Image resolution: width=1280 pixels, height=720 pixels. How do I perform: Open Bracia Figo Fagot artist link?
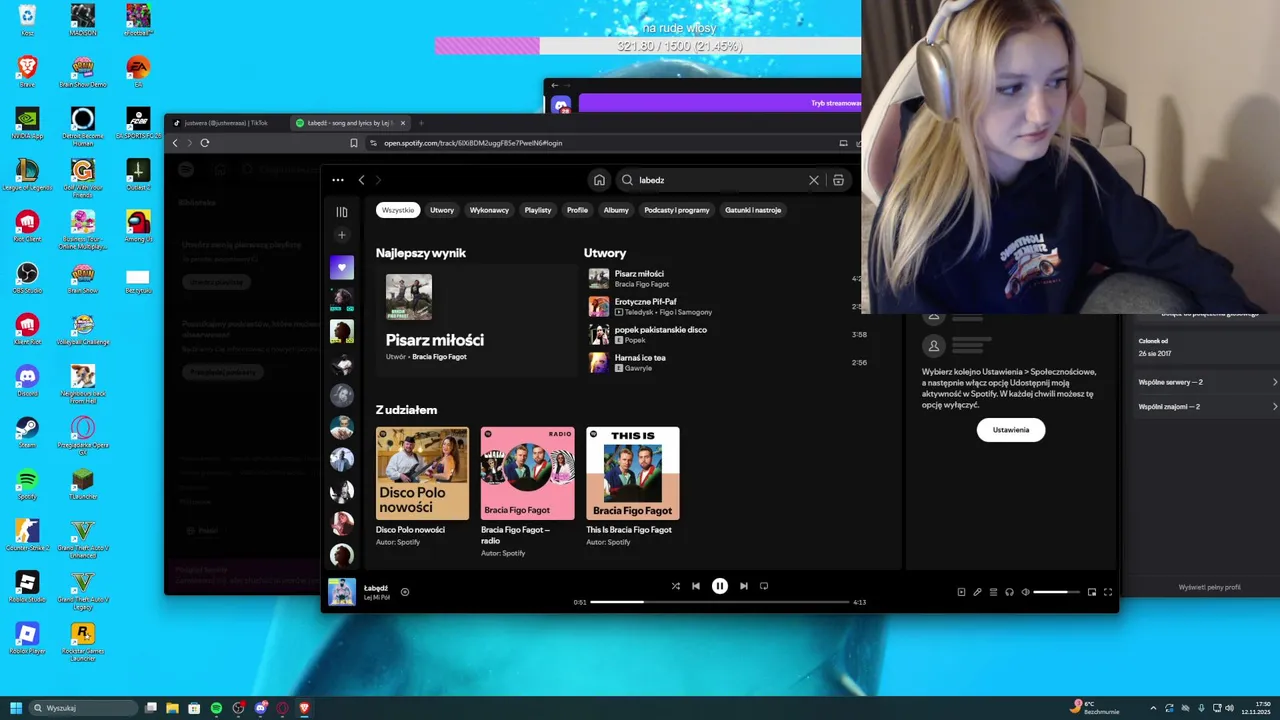[x=440, y=357]
